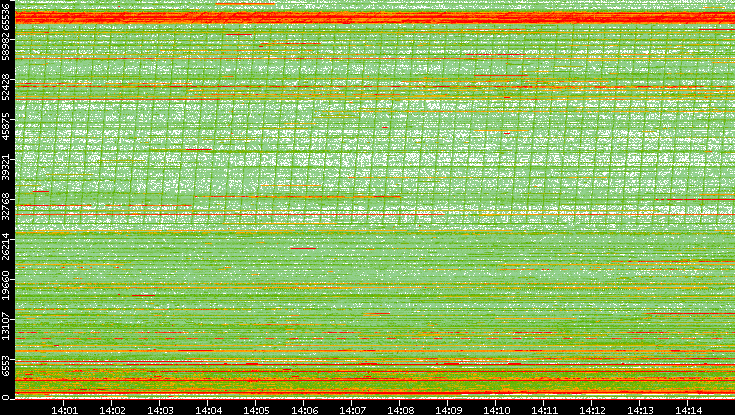Select the 58982 vertical axis label
735x415 pixels.
pyautogui.click(x=5, y=47)
